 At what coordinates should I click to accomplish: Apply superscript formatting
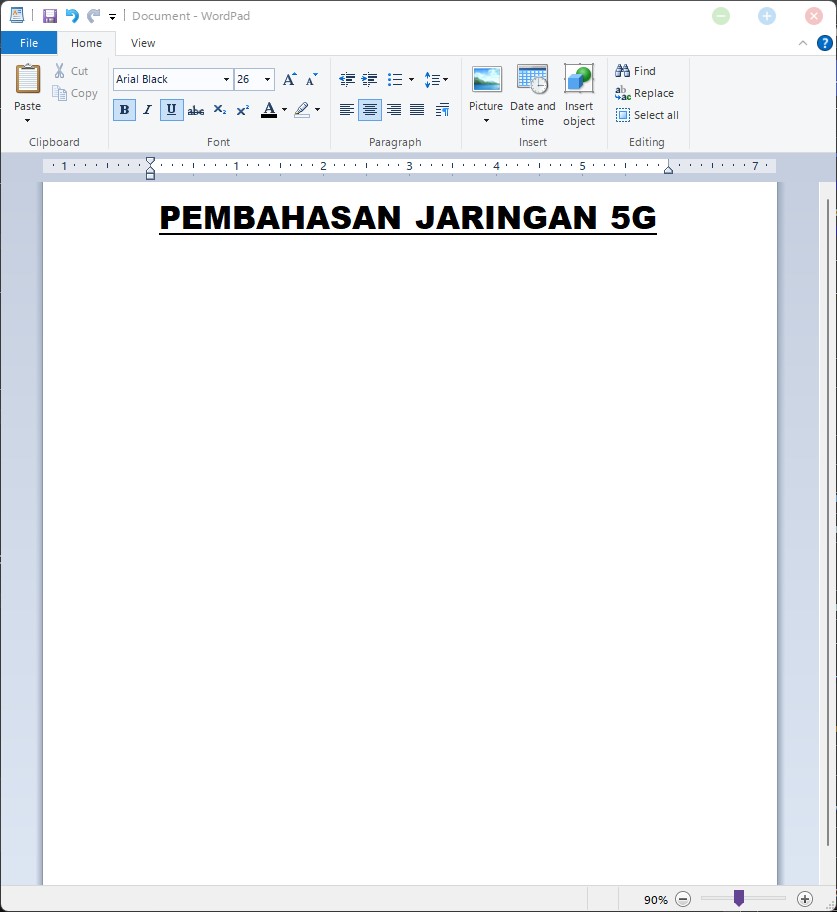point(242,110)
